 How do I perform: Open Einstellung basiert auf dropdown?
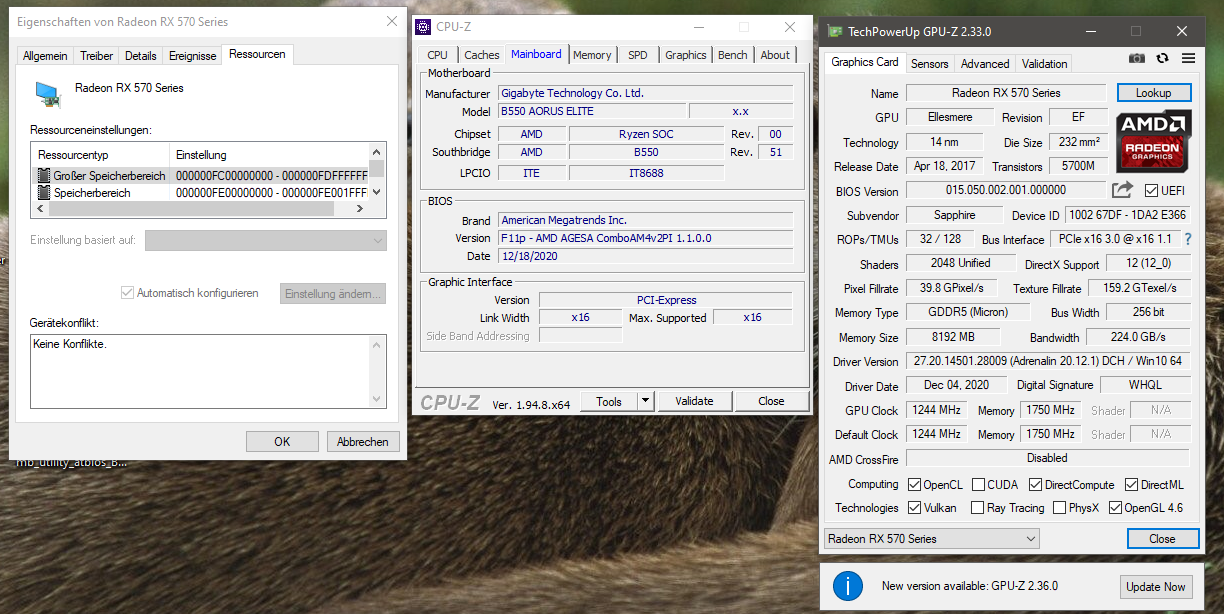[x=265, y=240]
